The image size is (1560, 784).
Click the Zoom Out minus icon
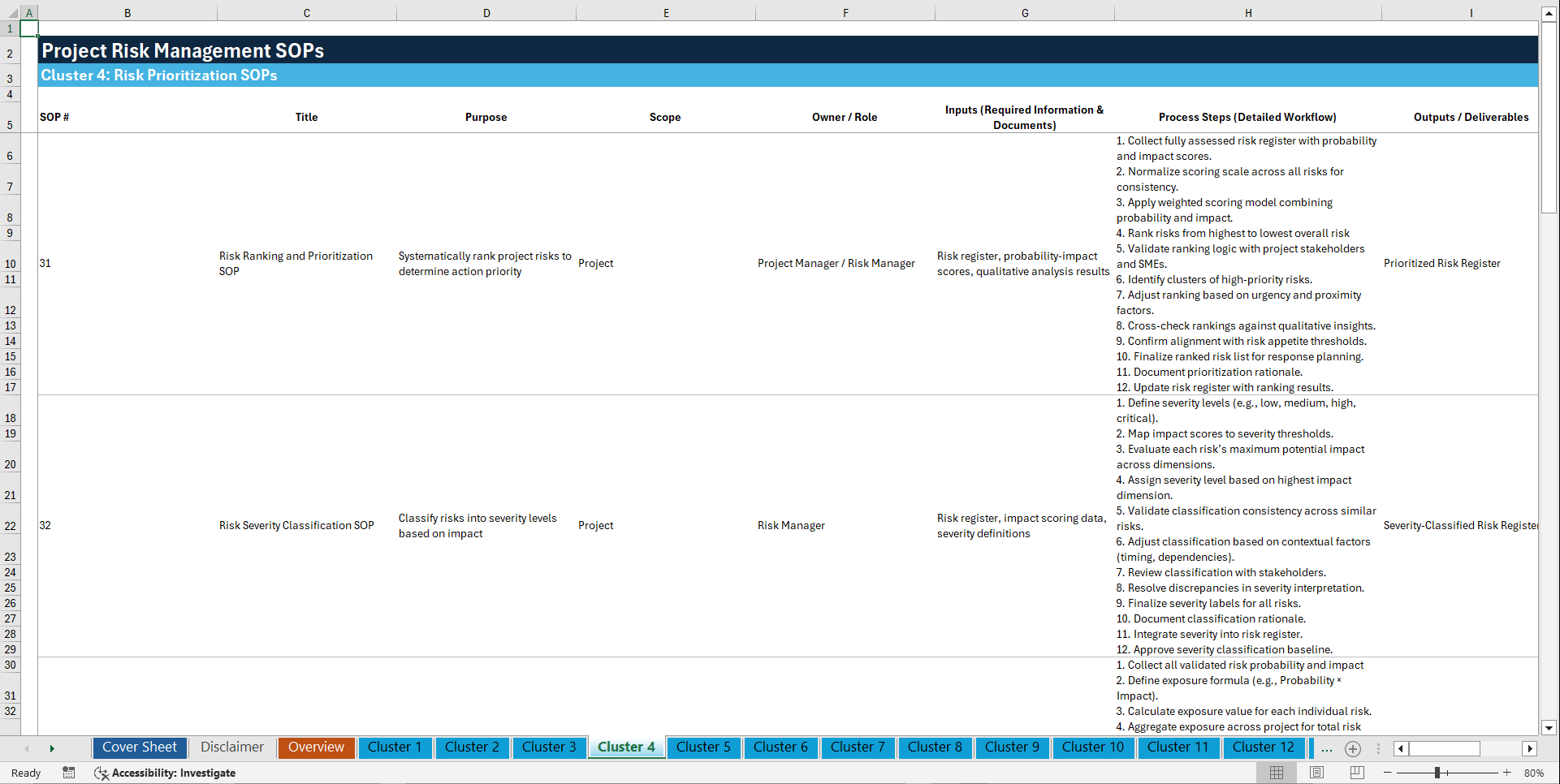pyautogui.click(x=1389, y=773)
